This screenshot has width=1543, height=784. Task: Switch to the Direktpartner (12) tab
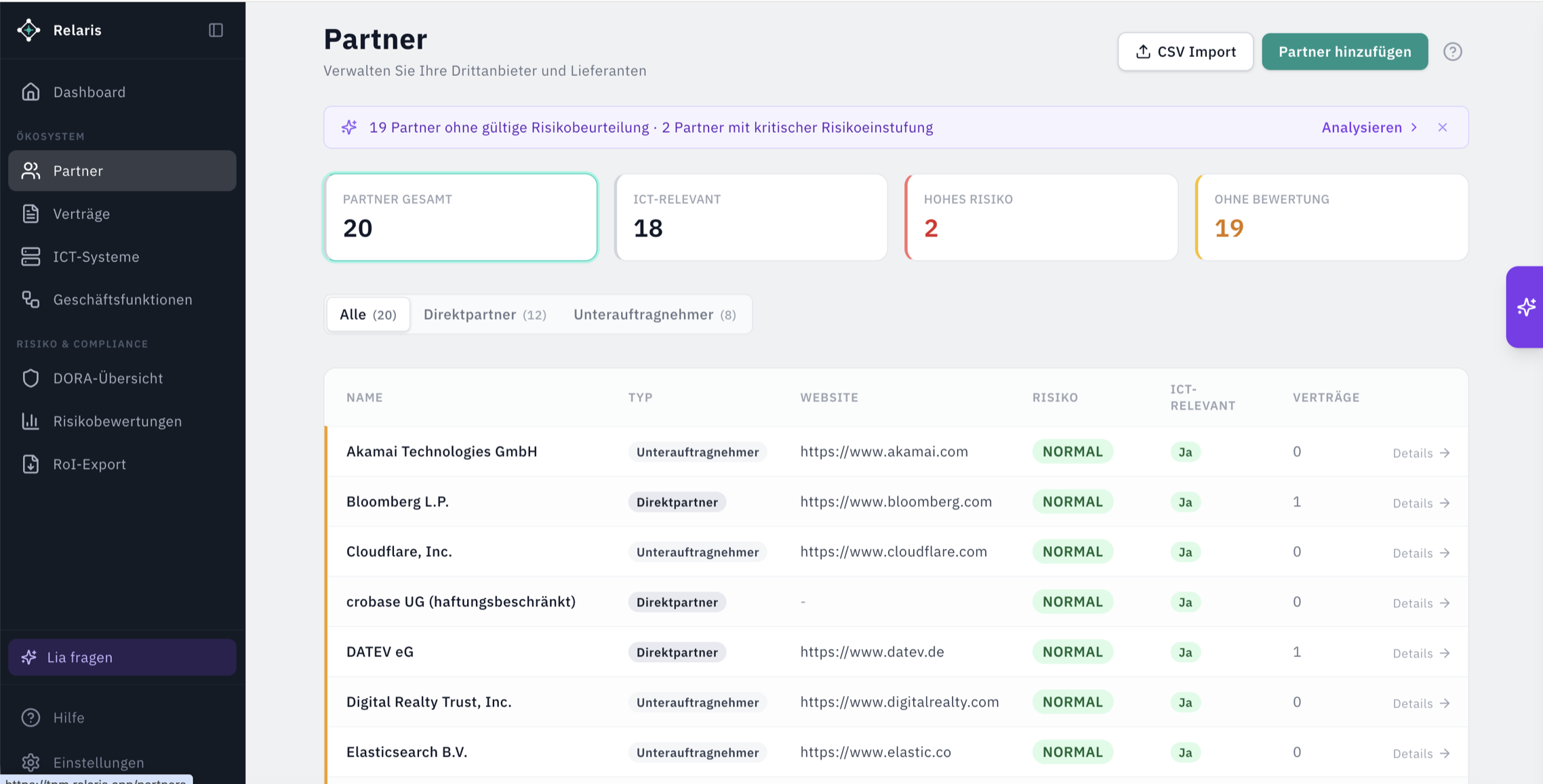tap(485, 314)
